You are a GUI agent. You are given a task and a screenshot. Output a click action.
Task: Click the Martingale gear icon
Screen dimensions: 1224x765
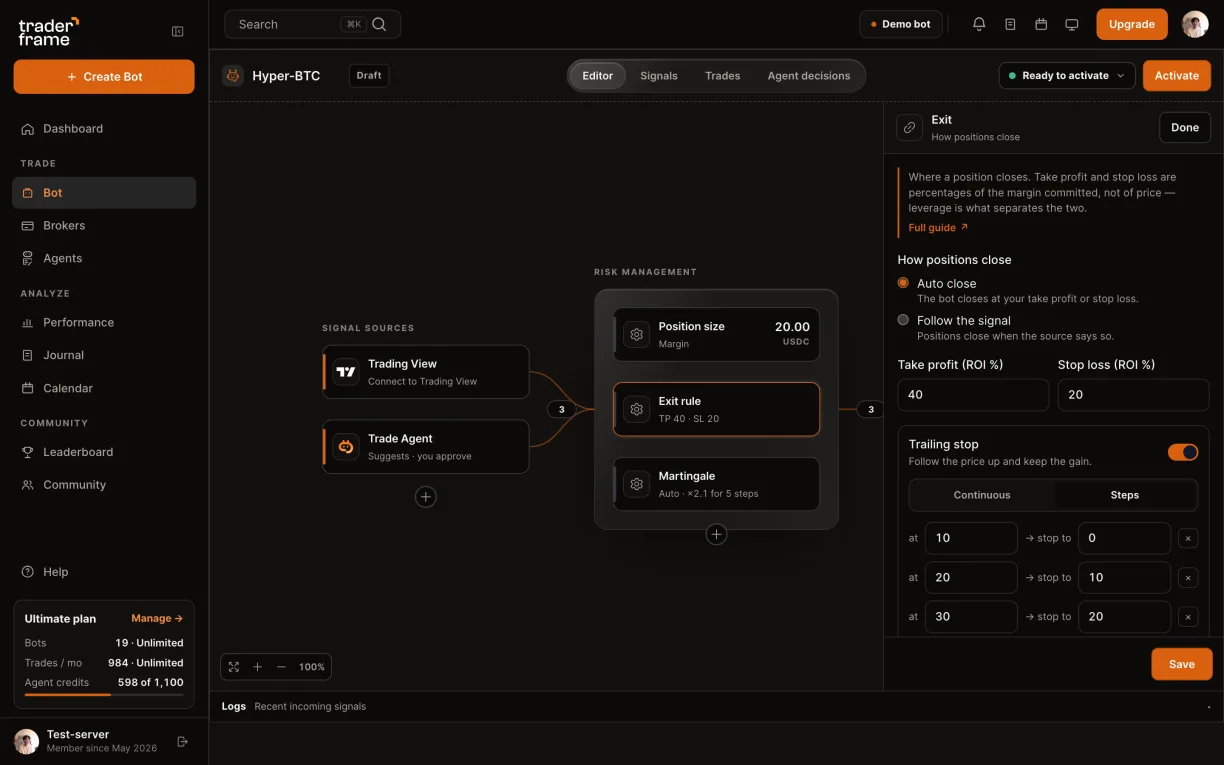pyautogui.click(x=636, y=484)
